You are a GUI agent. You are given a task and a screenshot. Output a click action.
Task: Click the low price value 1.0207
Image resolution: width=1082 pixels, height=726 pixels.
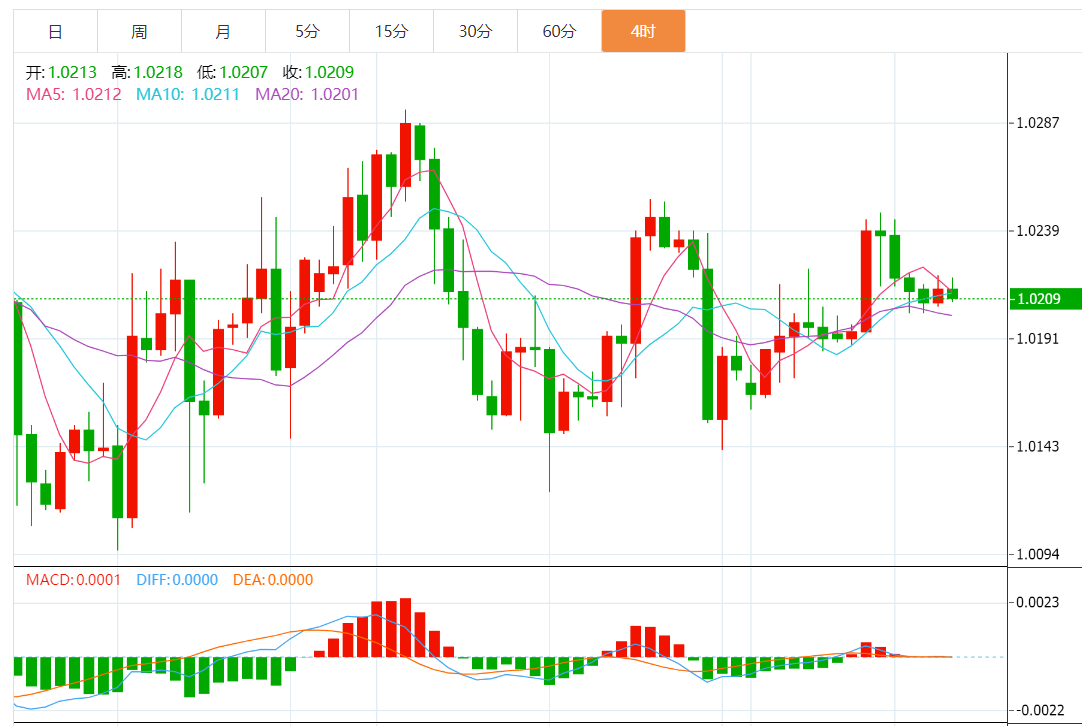click(x=244, y=72)
